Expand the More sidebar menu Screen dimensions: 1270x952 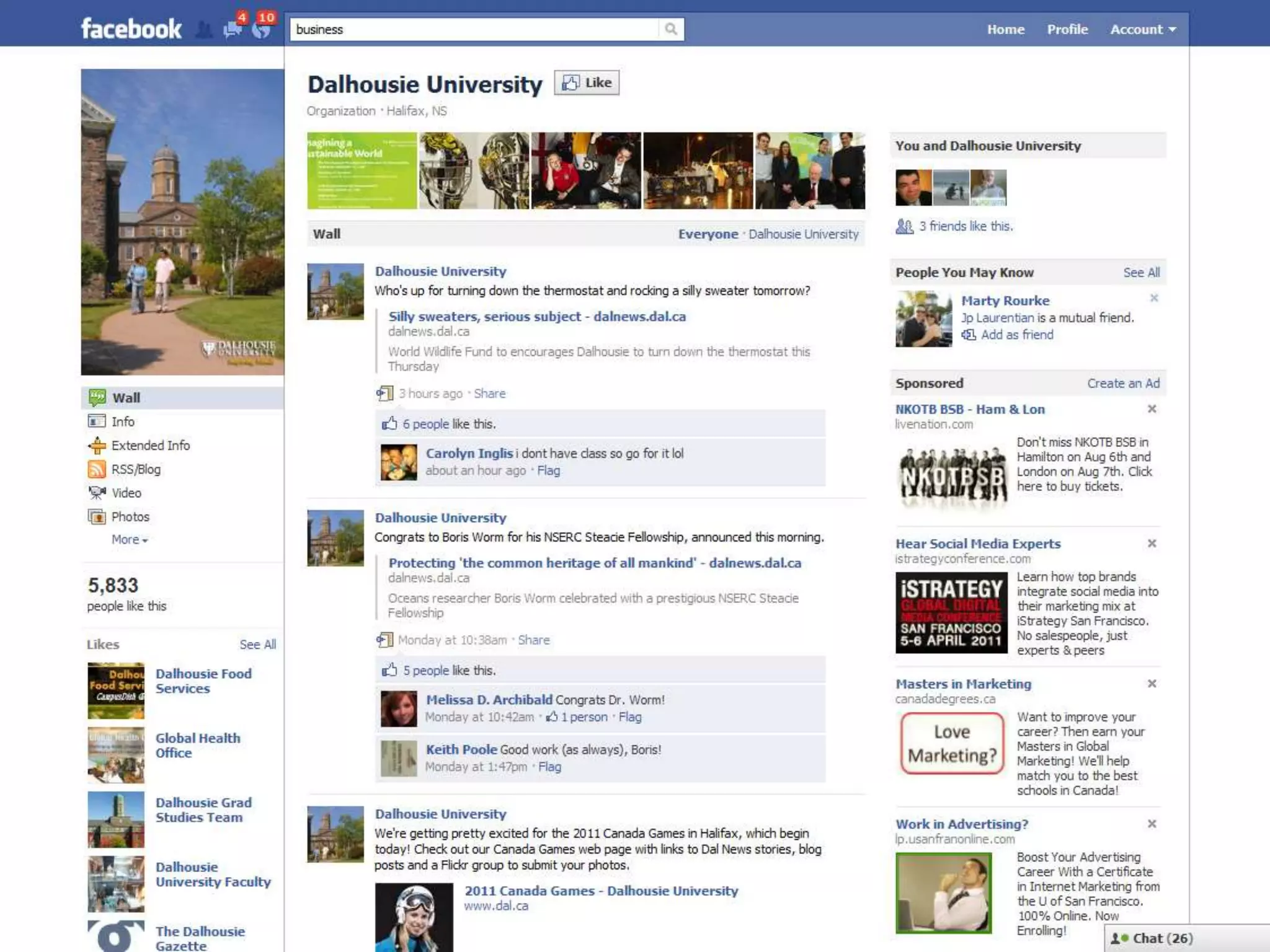click(x=129, y=540)
